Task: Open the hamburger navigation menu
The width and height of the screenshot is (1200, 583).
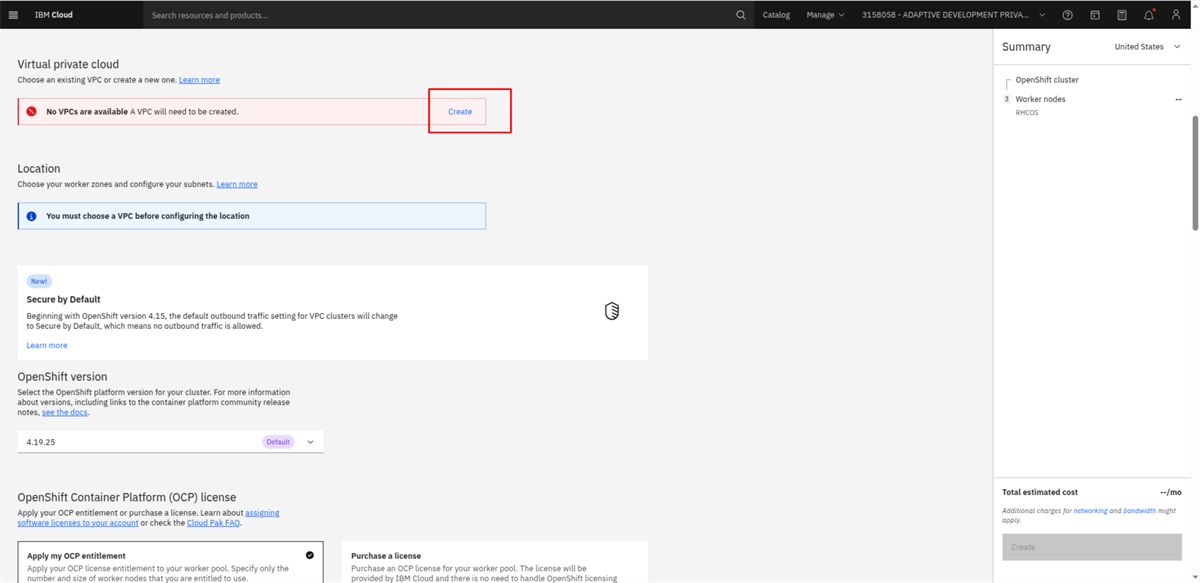Action: click(13, 15)
